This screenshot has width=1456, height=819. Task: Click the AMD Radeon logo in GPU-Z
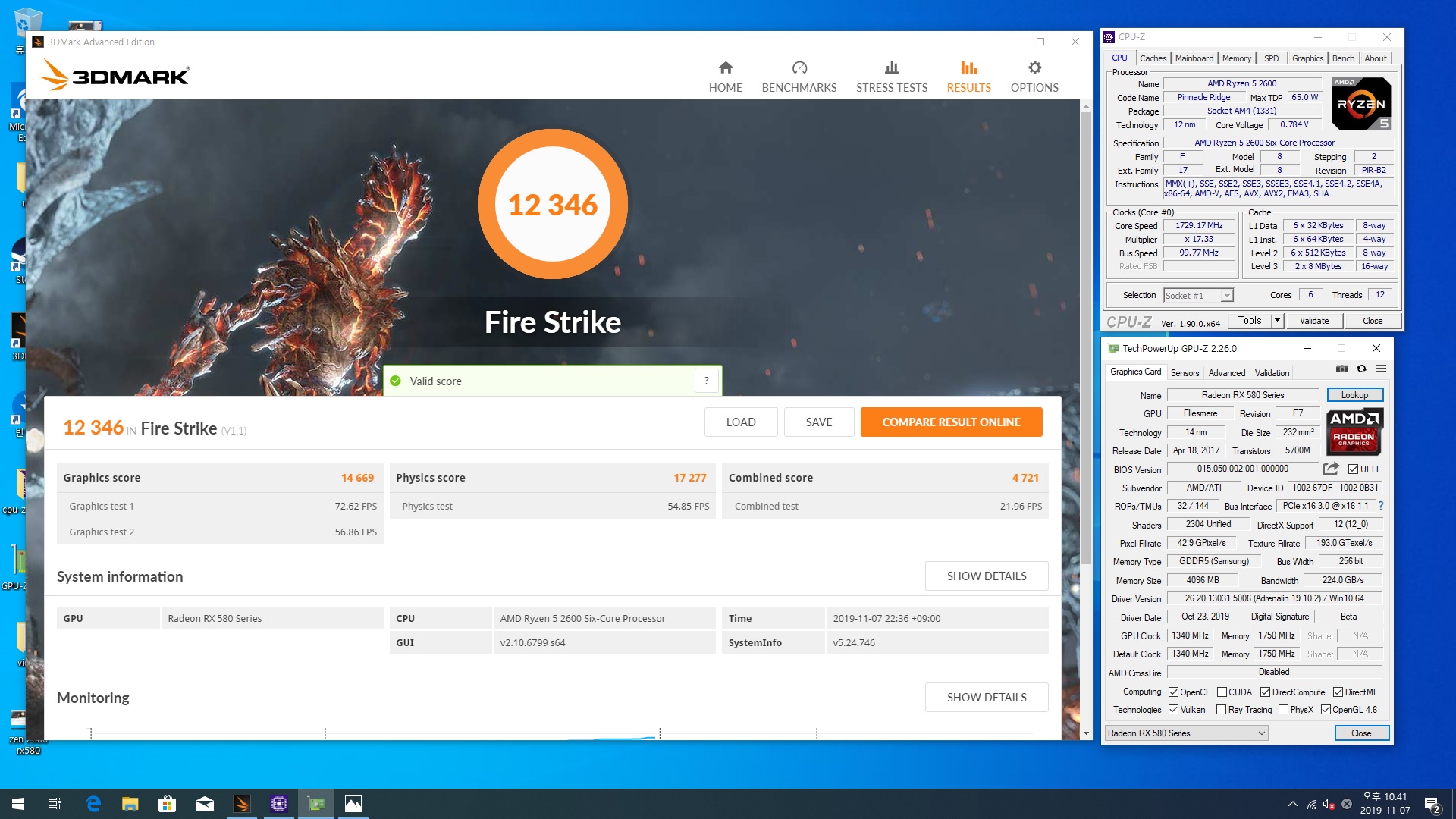[x=1354, y=431]
